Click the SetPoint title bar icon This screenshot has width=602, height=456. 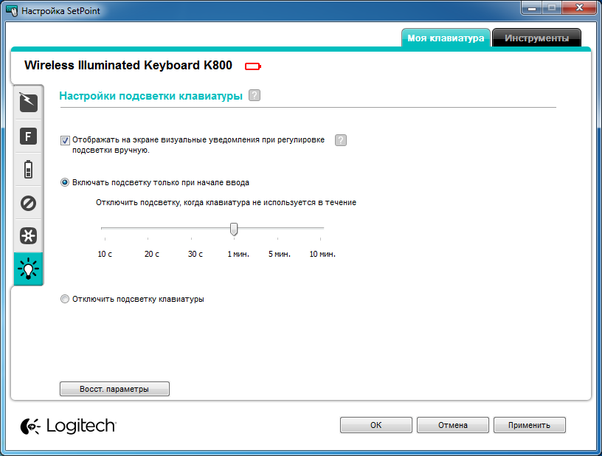tap(12, 11)
